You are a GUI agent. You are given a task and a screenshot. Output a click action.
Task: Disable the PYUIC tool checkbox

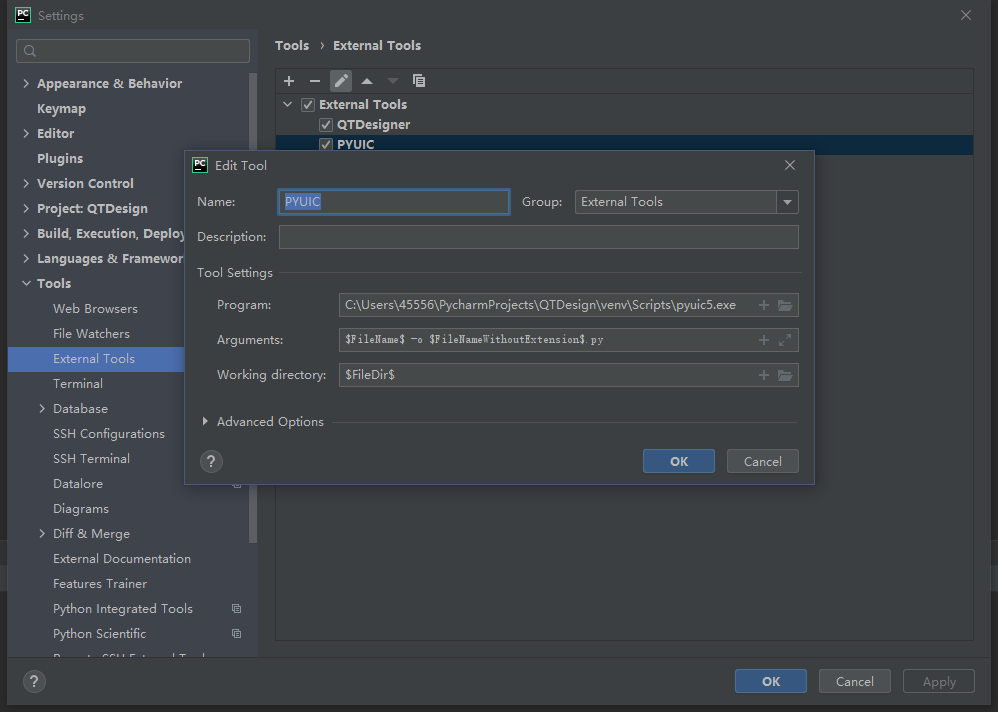(x=325, y=143)
